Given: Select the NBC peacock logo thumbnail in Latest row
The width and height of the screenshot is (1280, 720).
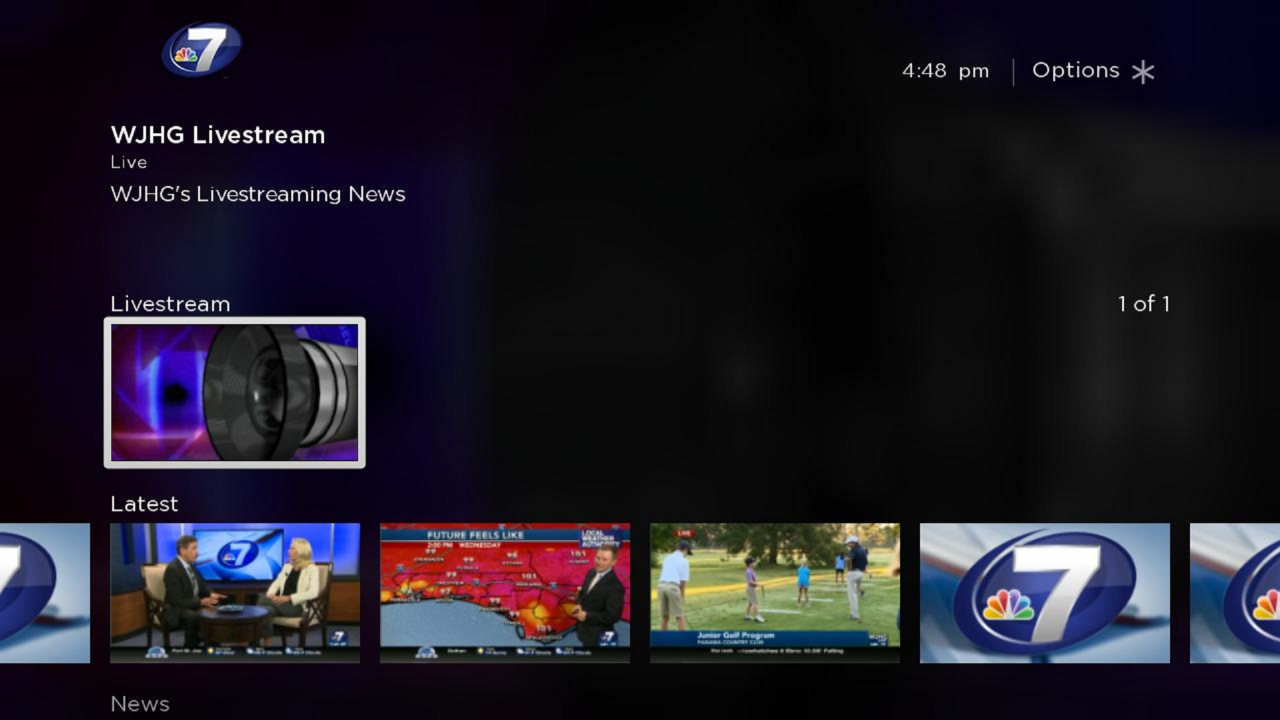Looking at the screenshot, I should click(1044, 592).
